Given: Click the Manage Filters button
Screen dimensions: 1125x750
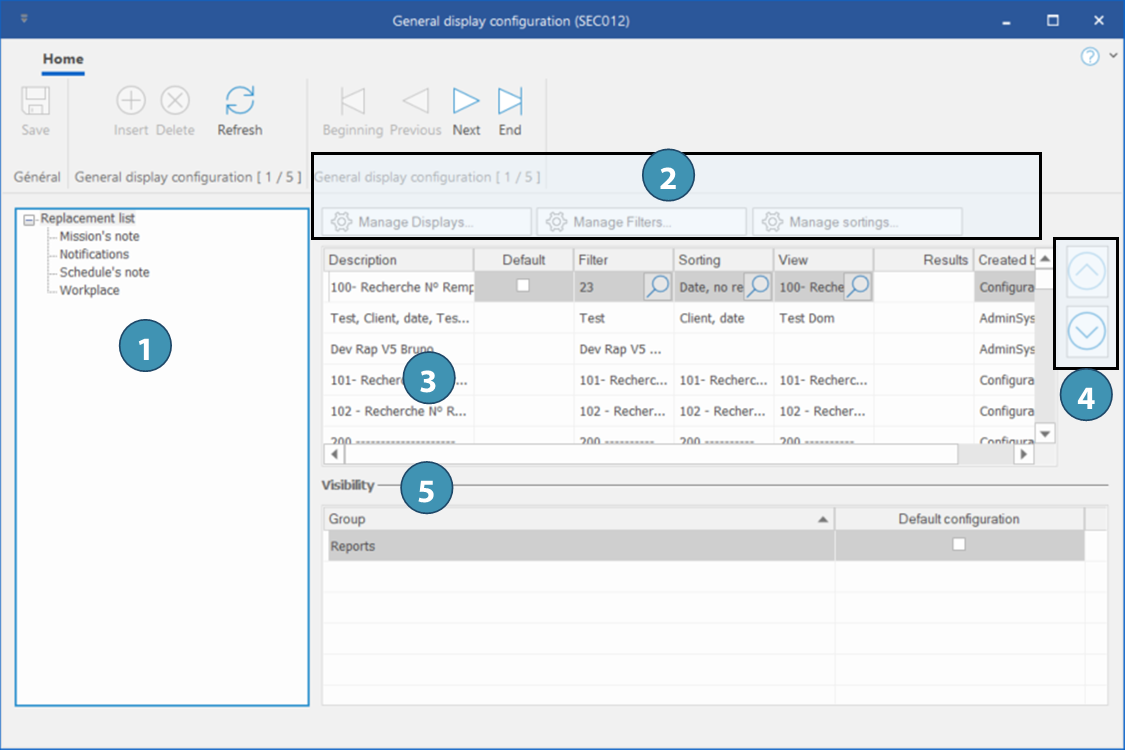Looking at the screenshot, I should pyautogui.click(x=641, y=222).
